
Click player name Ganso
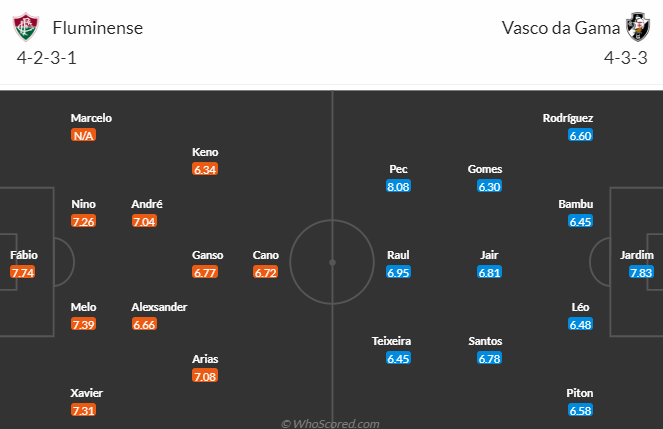coord(208,255)
